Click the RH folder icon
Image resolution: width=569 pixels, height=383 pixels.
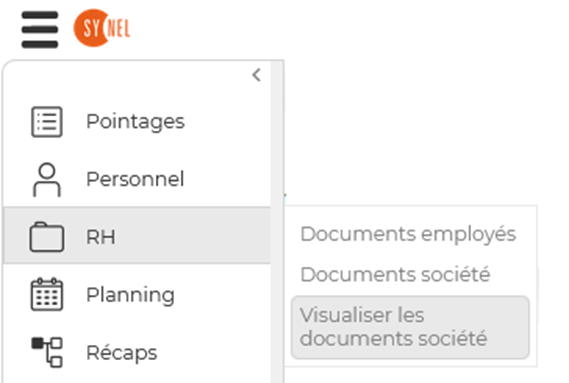pos(47,237)
